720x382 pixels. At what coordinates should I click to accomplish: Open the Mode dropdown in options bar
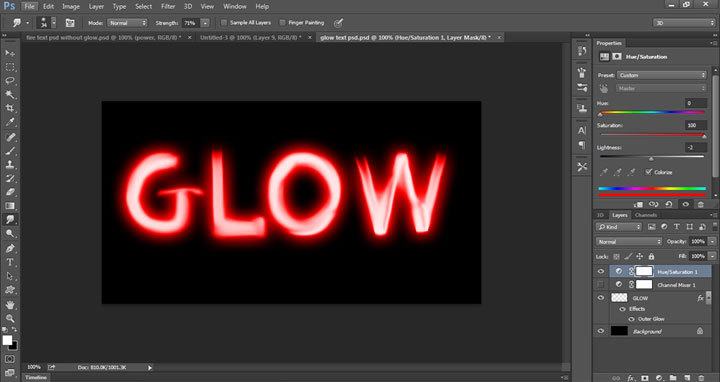[x=127, y=22]
